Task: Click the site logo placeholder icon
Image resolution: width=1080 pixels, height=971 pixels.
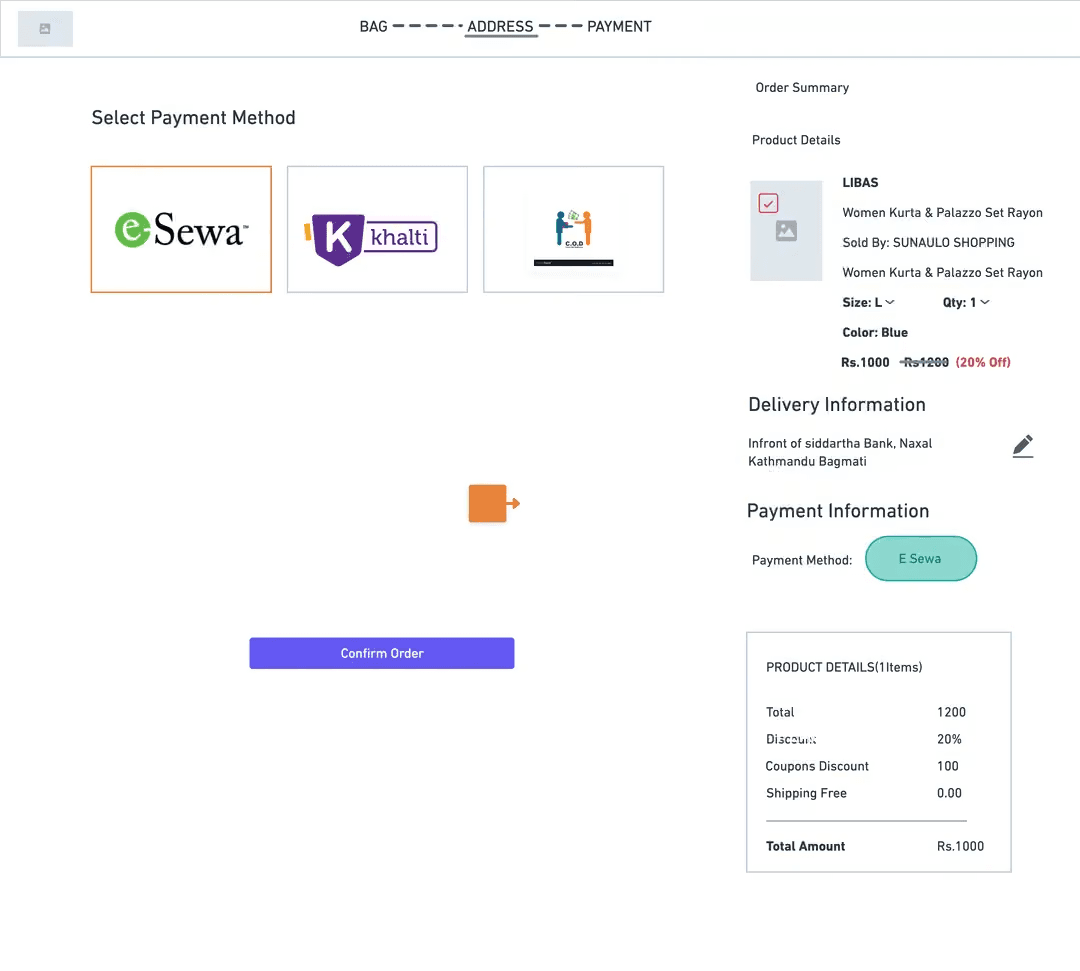Action: (45, 29)
